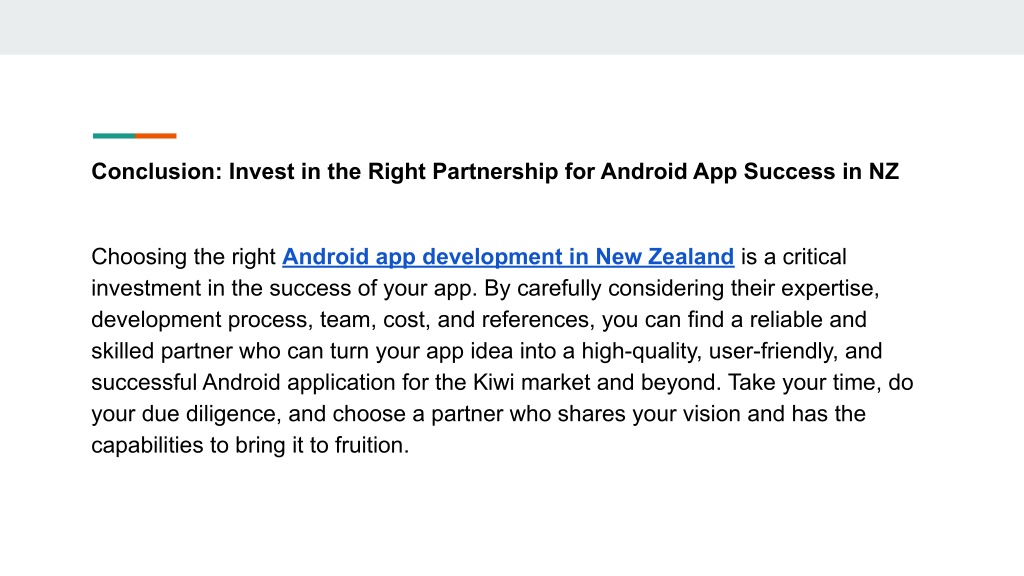Click the orange segment of the accent bar
This screenshot has height=576, width=1024.
tap(156, 136)
